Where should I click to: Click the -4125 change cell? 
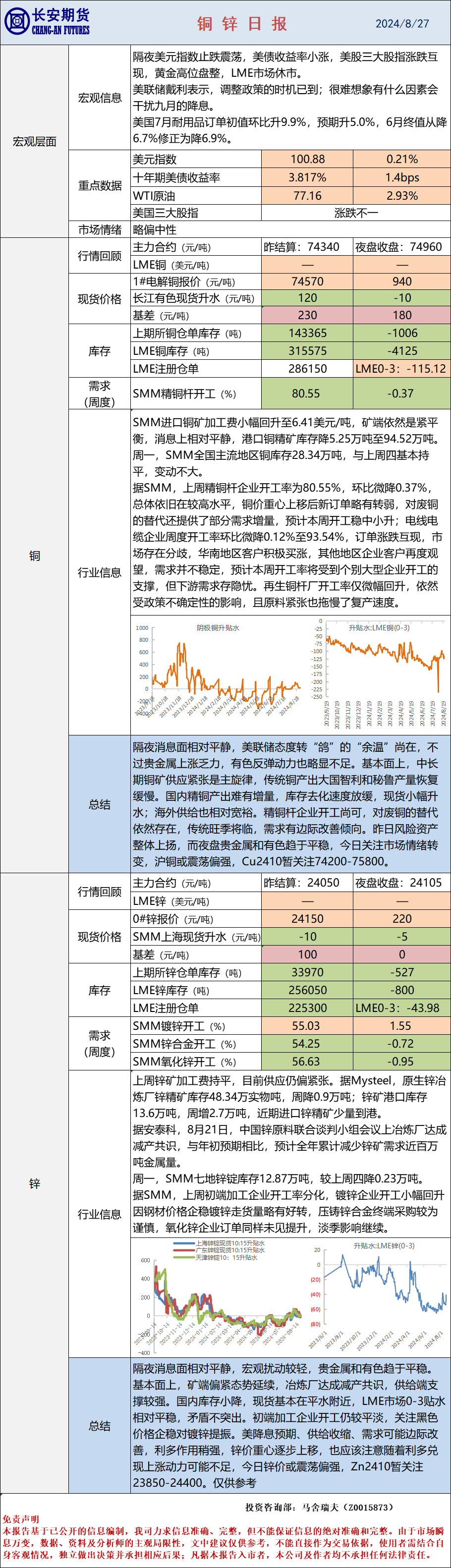coord(402,350)
